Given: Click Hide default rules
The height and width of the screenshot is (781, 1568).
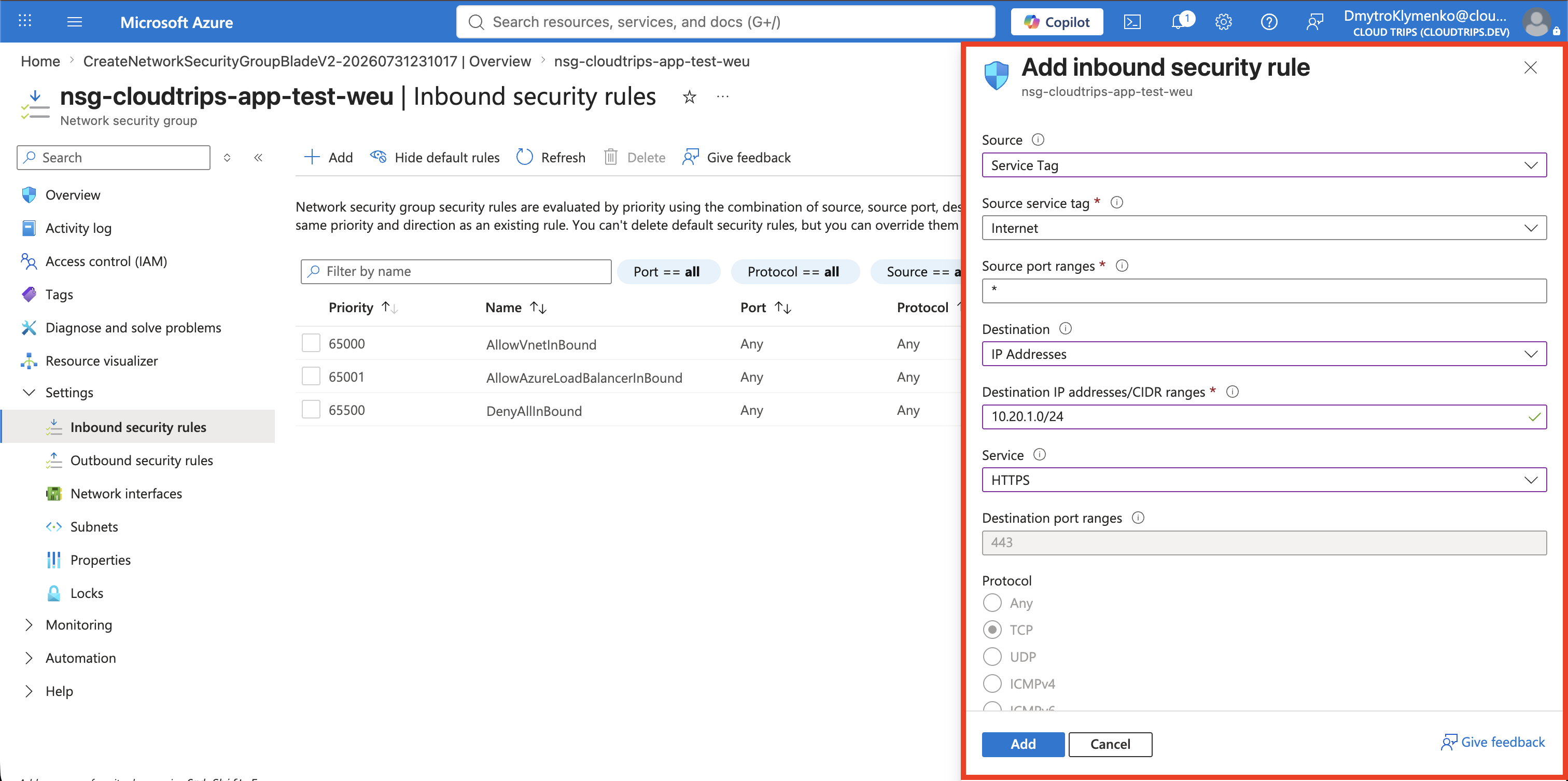Looking at the screenshot, I should tap(435, 158).
